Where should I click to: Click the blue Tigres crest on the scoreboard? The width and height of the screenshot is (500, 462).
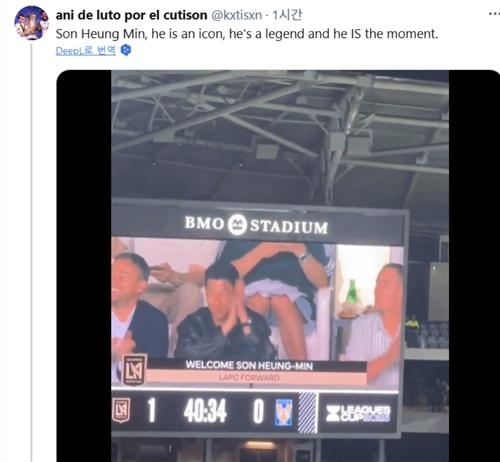pyautogui.click(x=284, y=412)
